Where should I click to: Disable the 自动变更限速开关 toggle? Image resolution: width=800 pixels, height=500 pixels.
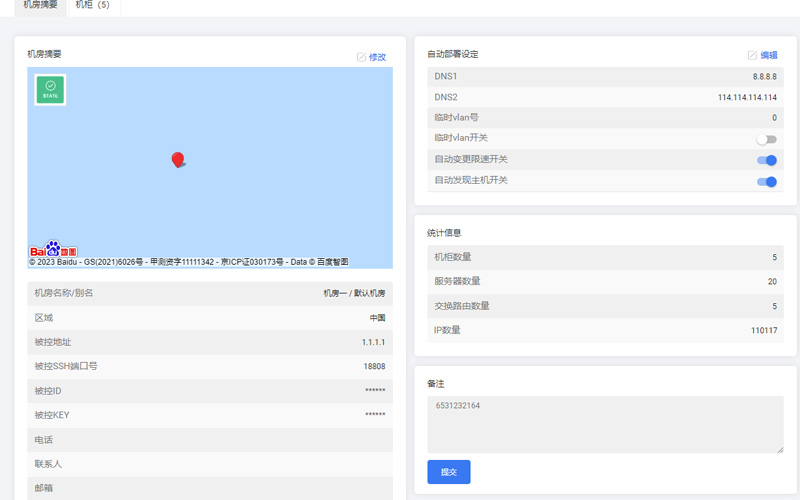point(766,160)
